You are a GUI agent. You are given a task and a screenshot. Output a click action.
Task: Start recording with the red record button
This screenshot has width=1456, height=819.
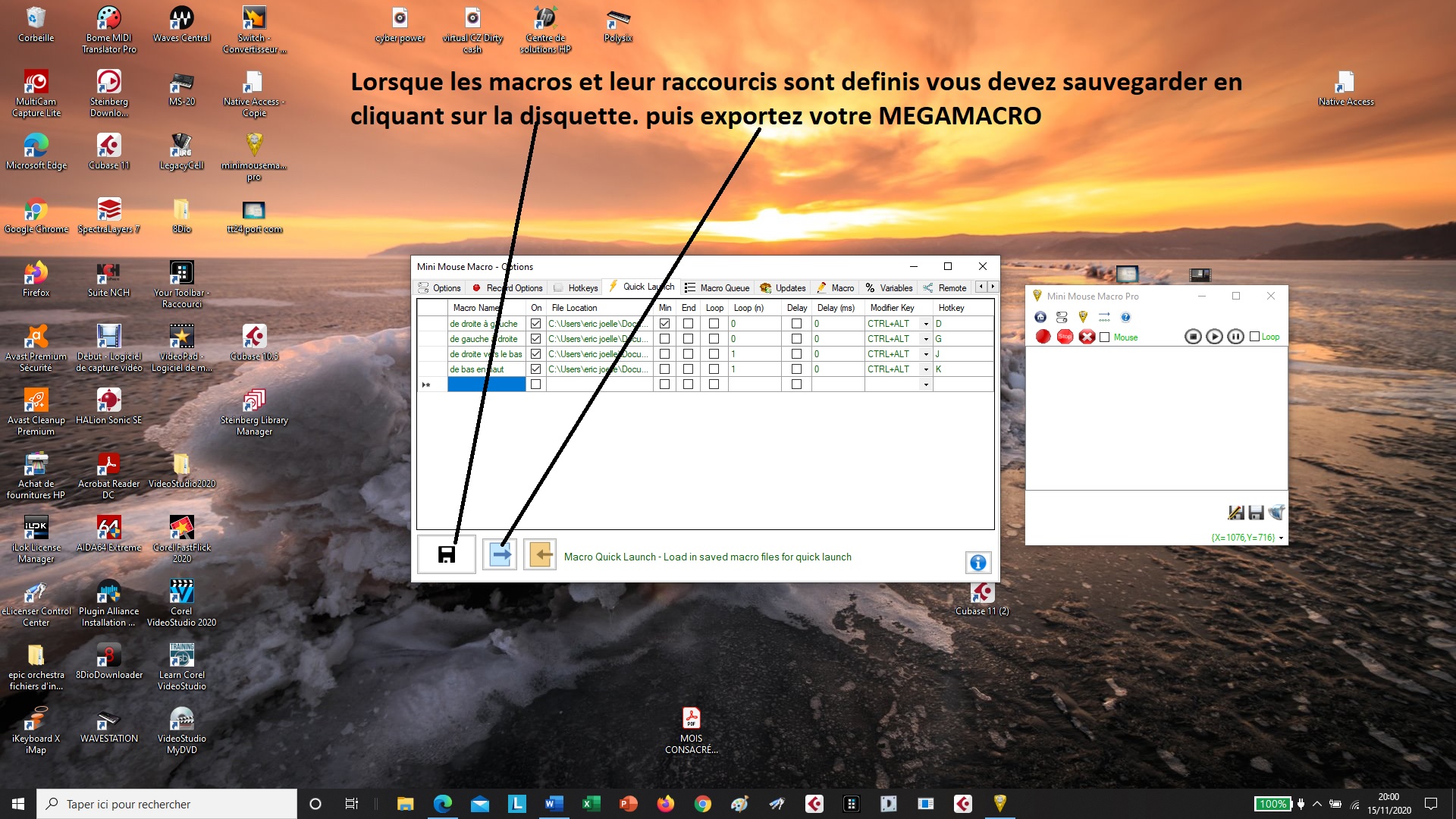pos(1042,336)
